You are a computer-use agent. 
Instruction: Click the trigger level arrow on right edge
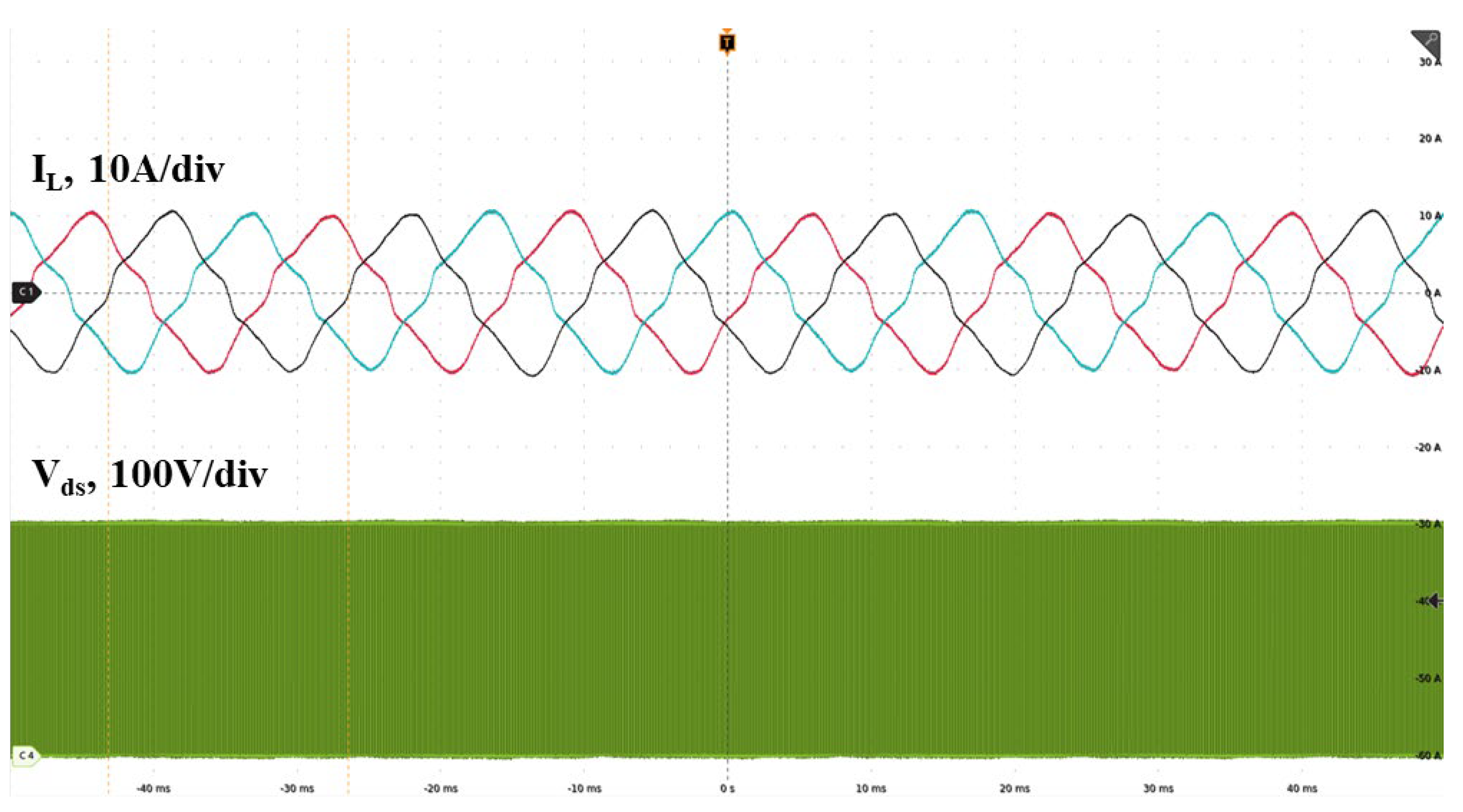tap(1435, 600)
